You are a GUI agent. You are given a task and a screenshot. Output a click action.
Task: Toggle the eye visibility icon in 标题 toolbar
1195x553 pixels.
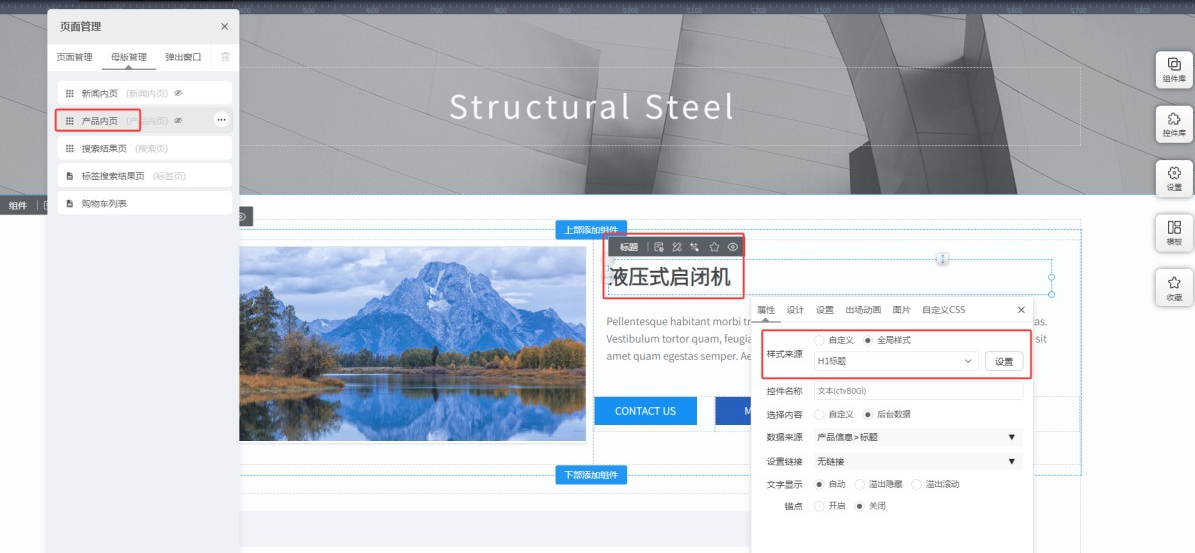pyautogui.click(x=733, y=247)
